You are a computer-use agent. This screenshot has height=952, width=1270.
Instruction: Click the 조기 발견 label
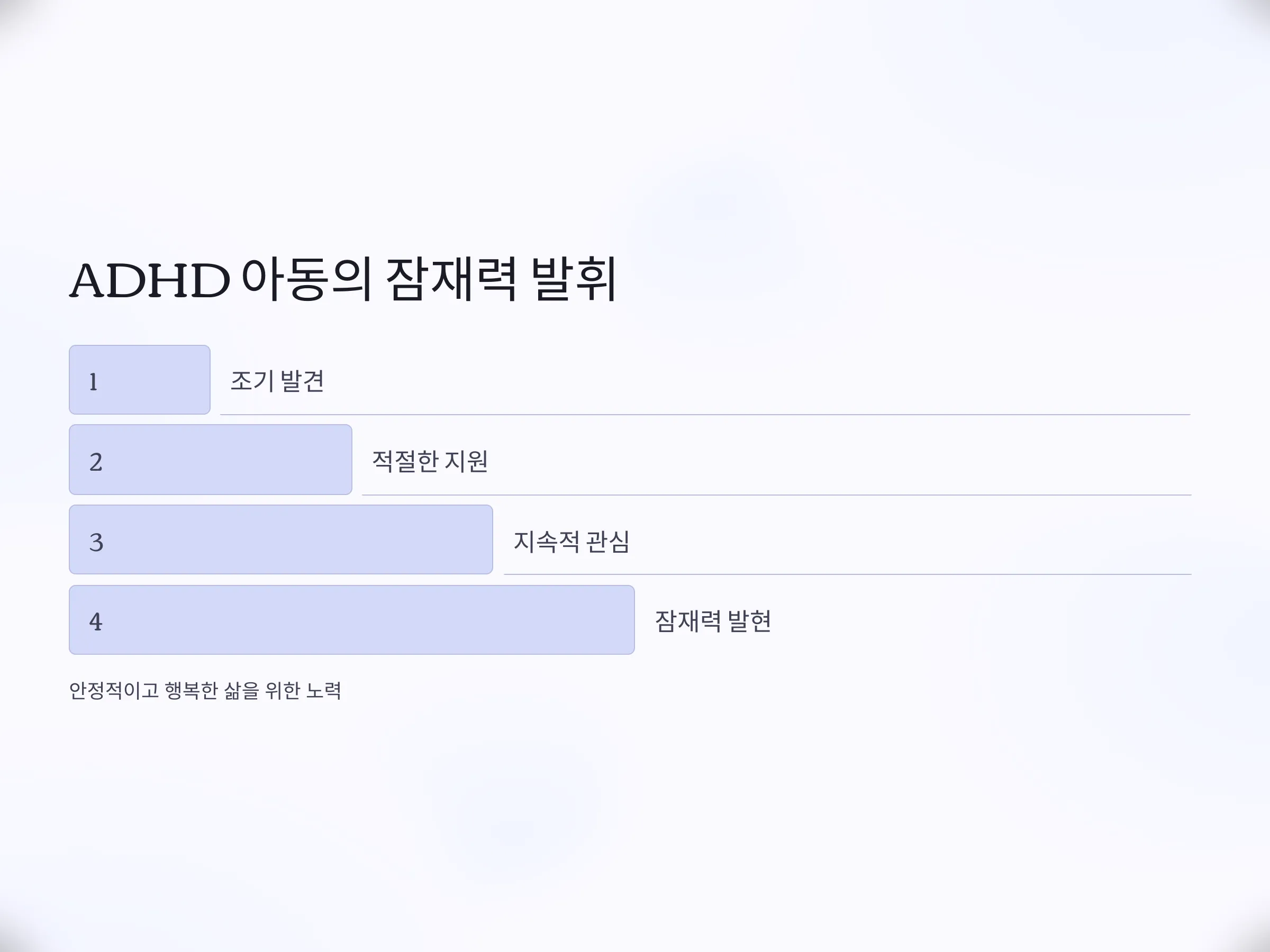pos(277,381)
